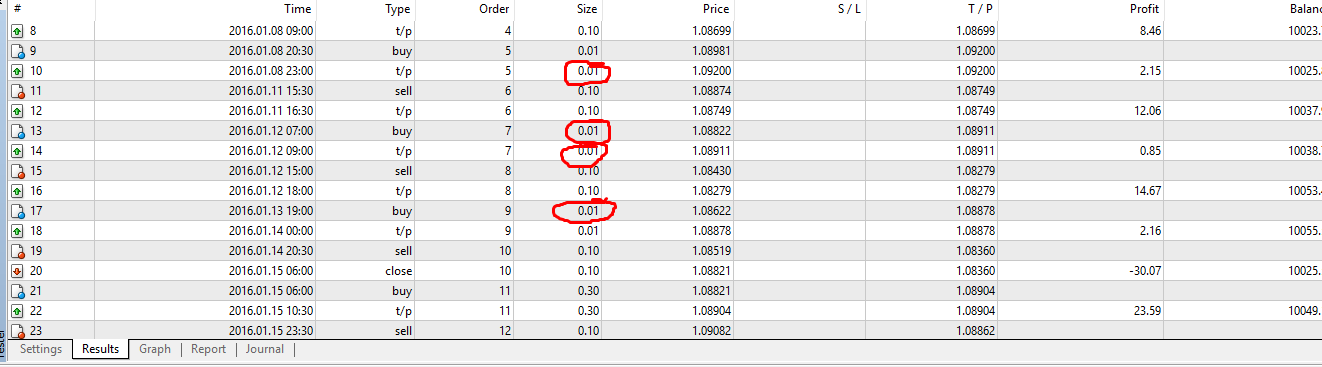Click the 'close' type cell in row 20

398,271
